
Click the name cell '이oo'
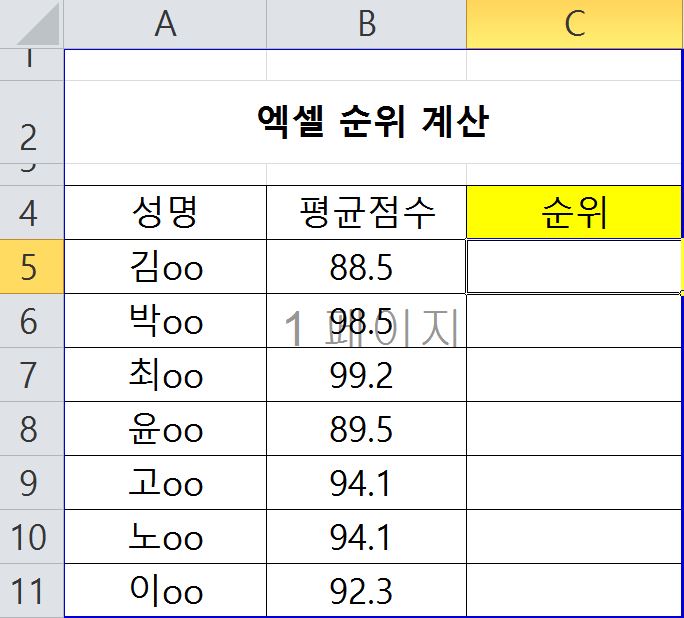pyautogui.click(x=165, y=591)
